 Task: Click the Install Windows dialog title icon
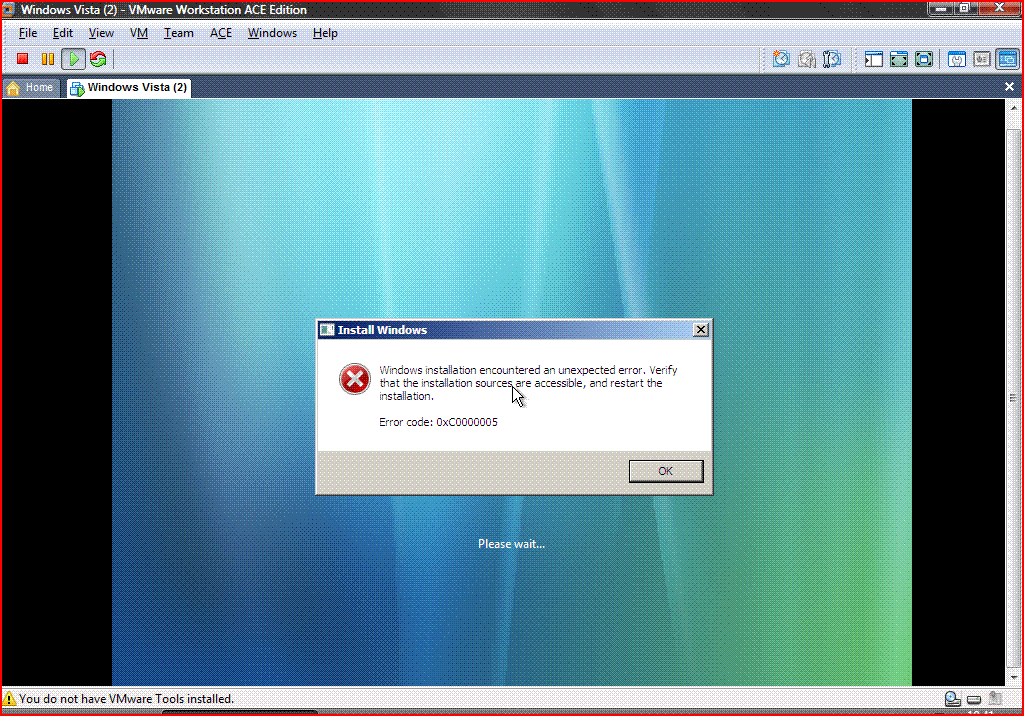click(x=327, y=330)
